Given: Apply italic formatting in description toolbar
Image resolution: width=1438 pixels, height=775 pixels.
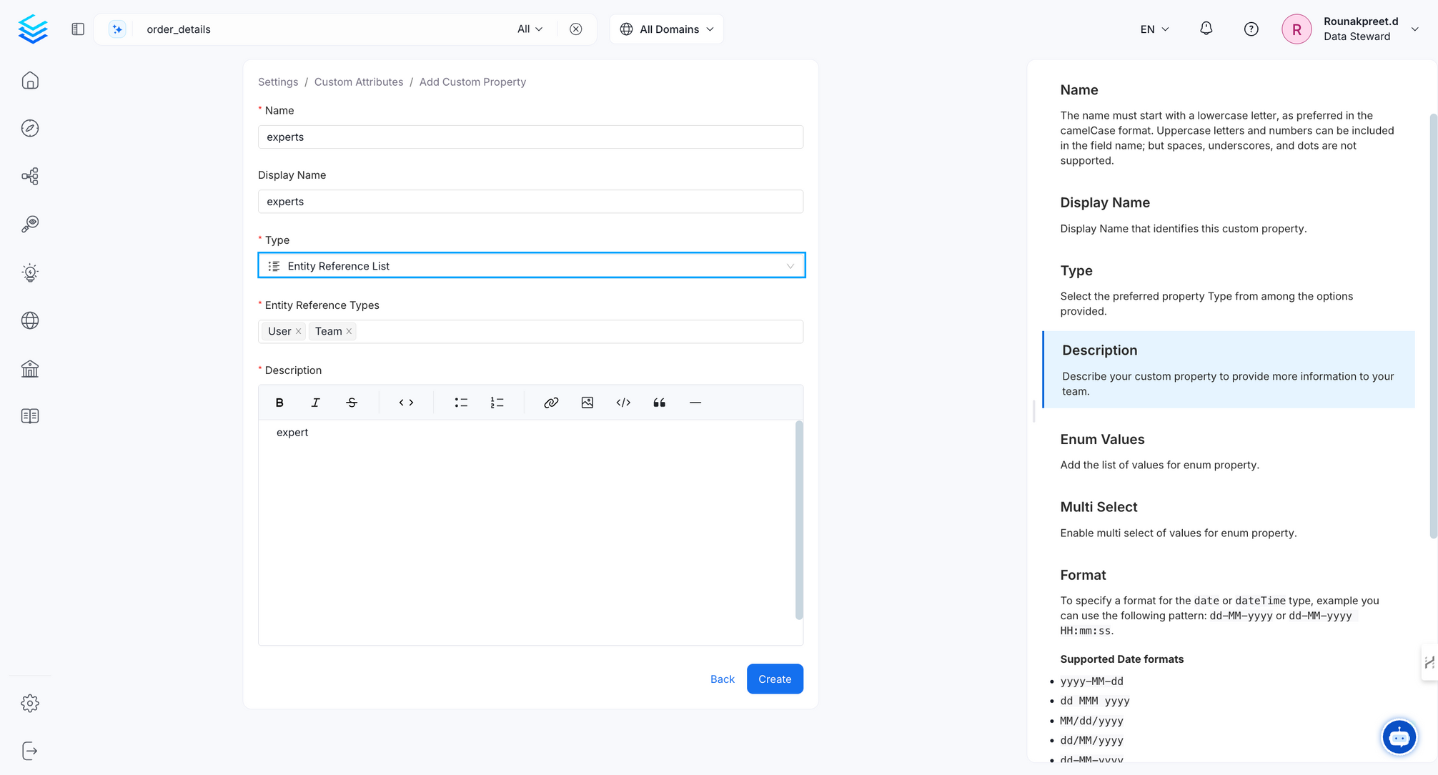Looking at the screenshot, I should coord(316,403).
